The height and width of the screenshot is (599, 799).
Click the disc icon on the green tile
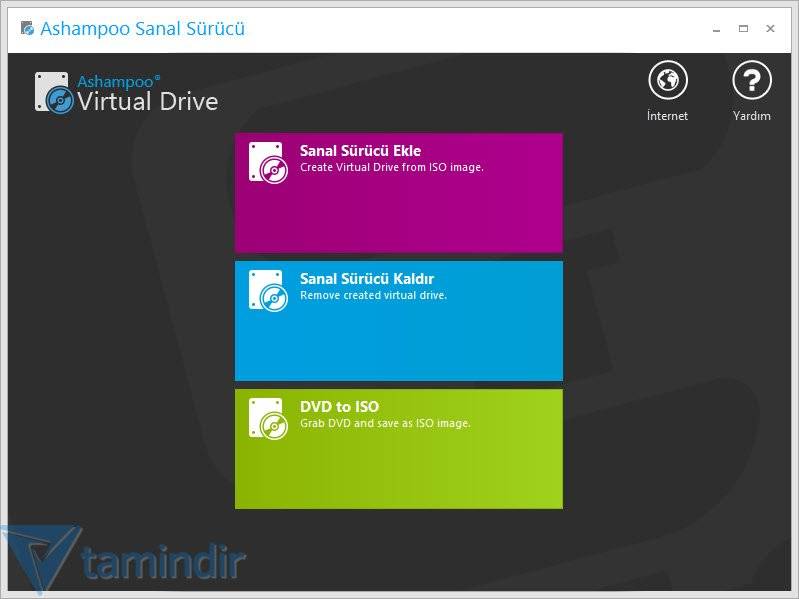268,418
